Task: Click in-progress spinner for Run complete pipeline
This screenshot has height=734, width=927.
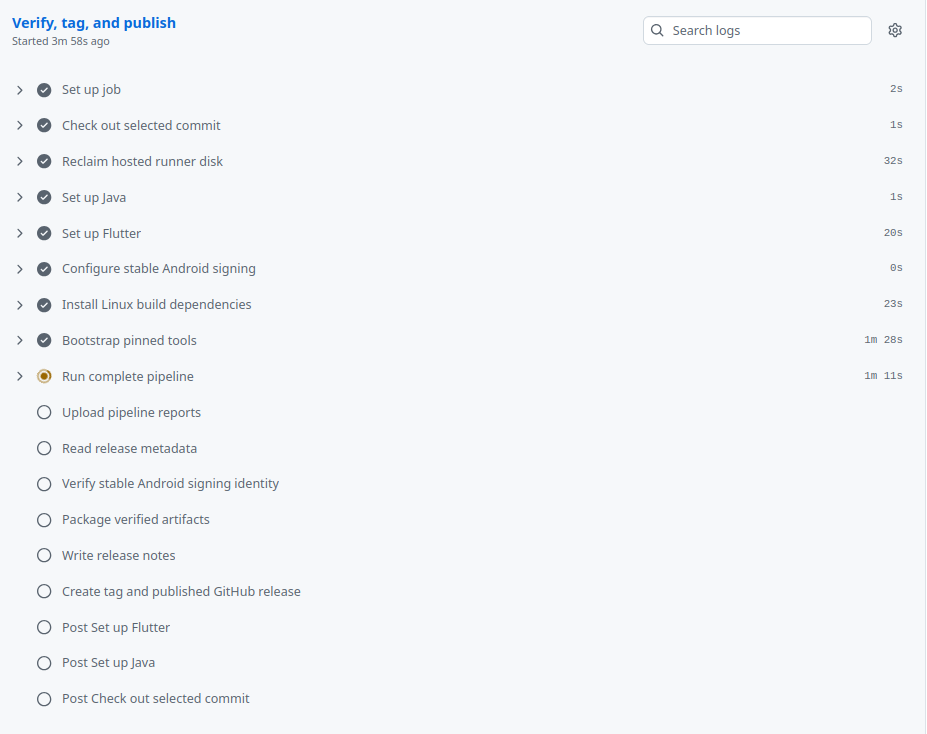Action: pos(44,376)
